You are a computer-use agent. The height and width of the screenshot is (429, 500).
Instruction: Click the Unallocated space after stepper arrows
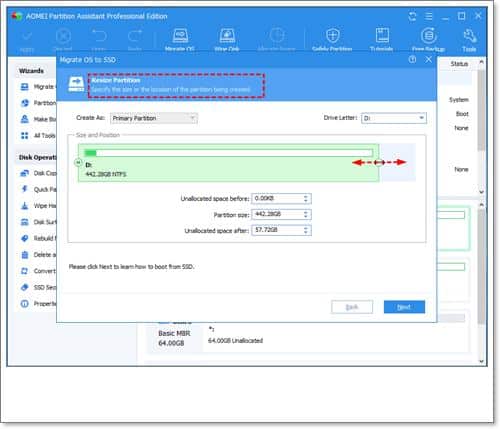click(x=306, y=230)
